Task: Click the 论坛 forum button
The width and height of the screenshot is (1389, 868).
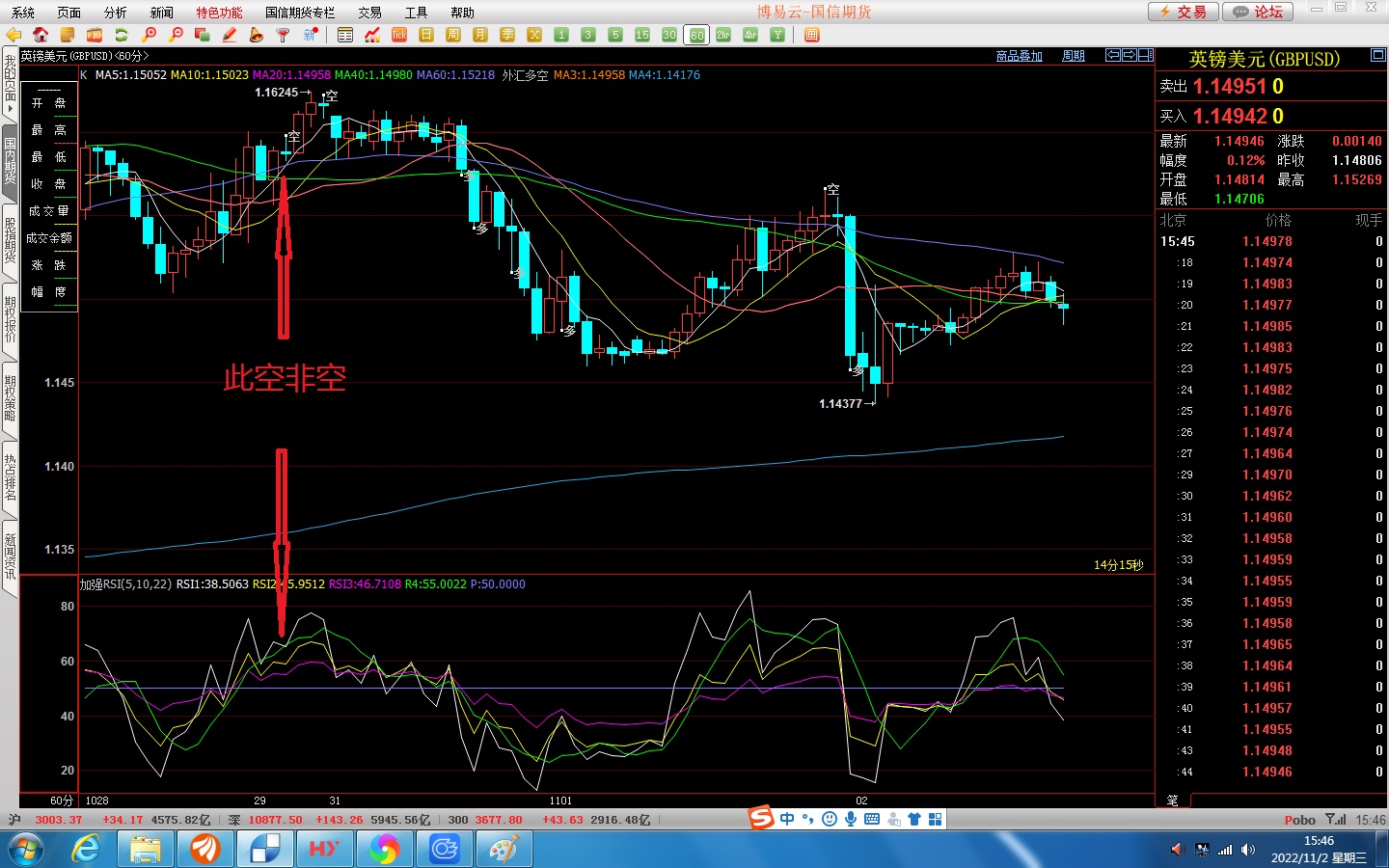Action: (1259, 12)
